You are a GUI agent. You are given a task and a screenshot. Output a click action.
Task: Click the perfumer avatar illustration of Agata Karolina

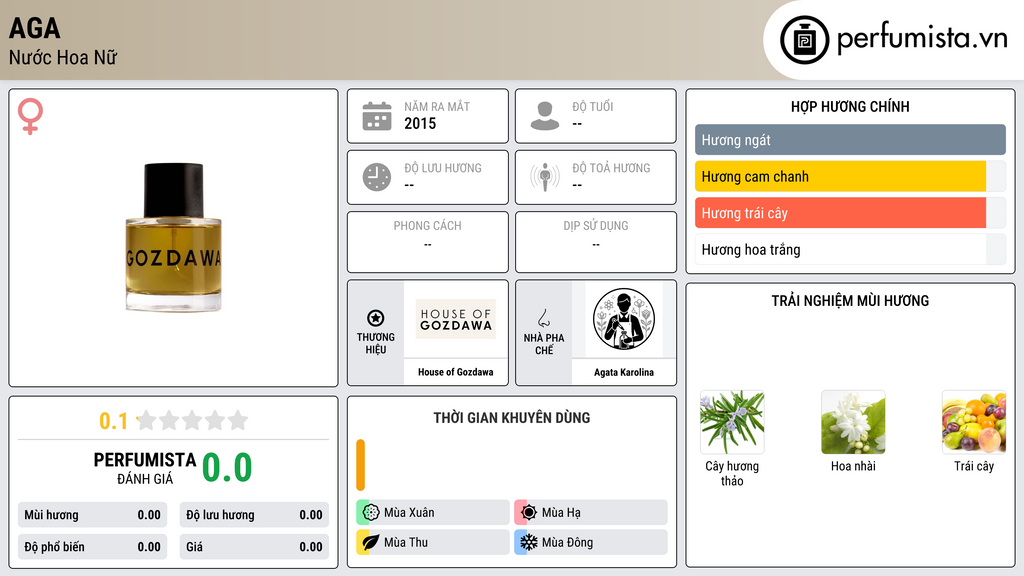(624, 319)
